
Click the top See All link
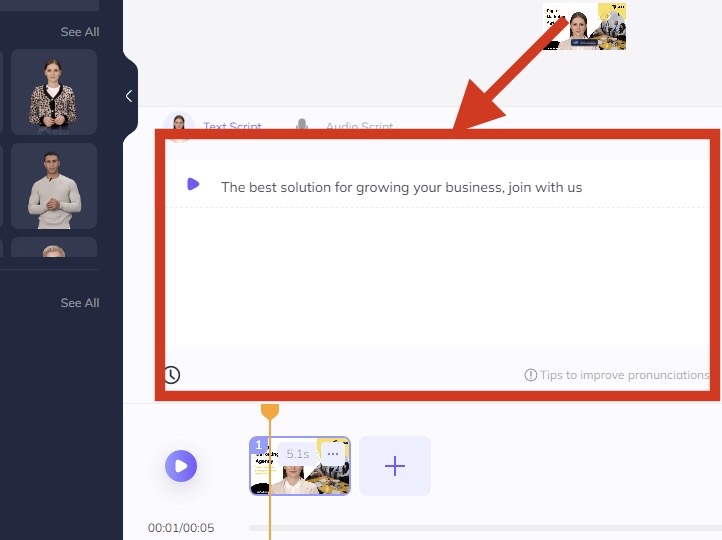tap(80, 32)
